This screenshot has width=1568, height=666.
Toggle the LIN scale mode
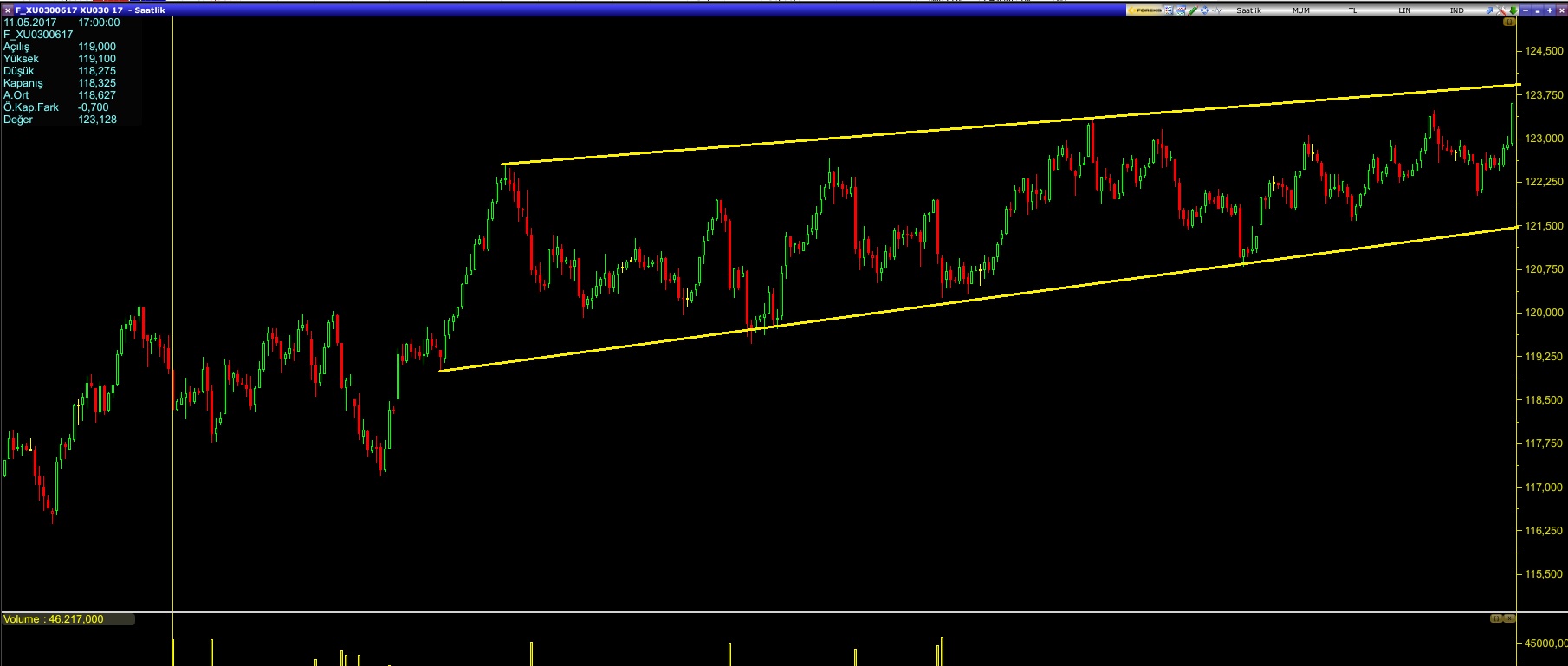tap(1404, 10)
